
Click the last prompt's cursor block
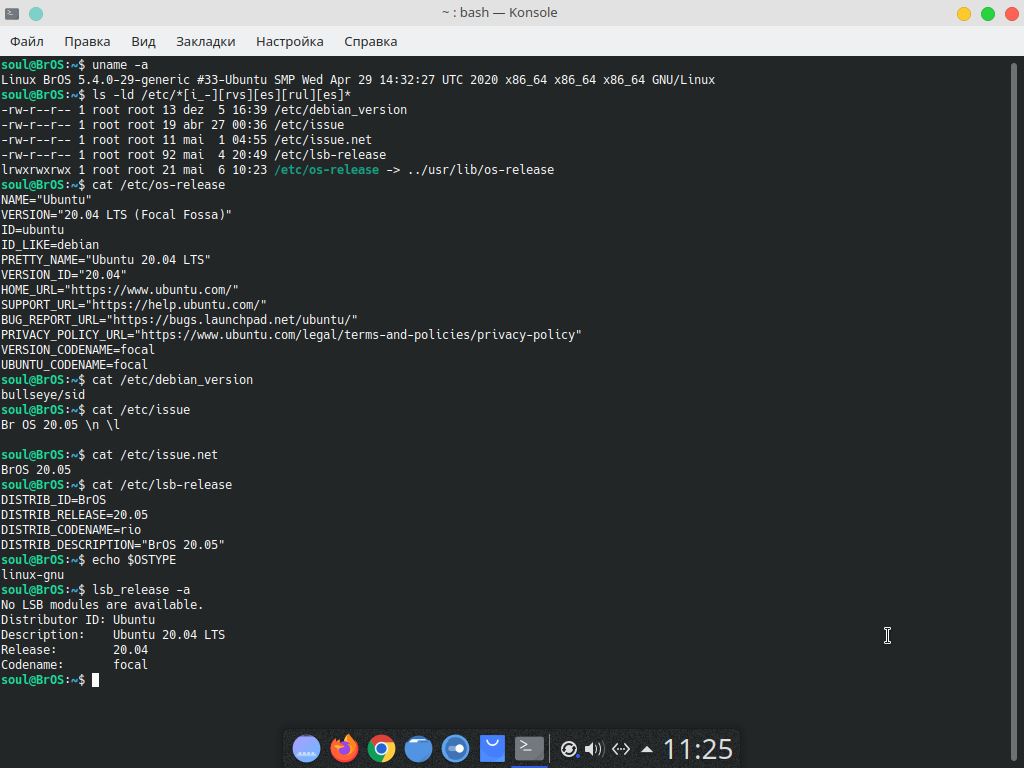[95, 680]
